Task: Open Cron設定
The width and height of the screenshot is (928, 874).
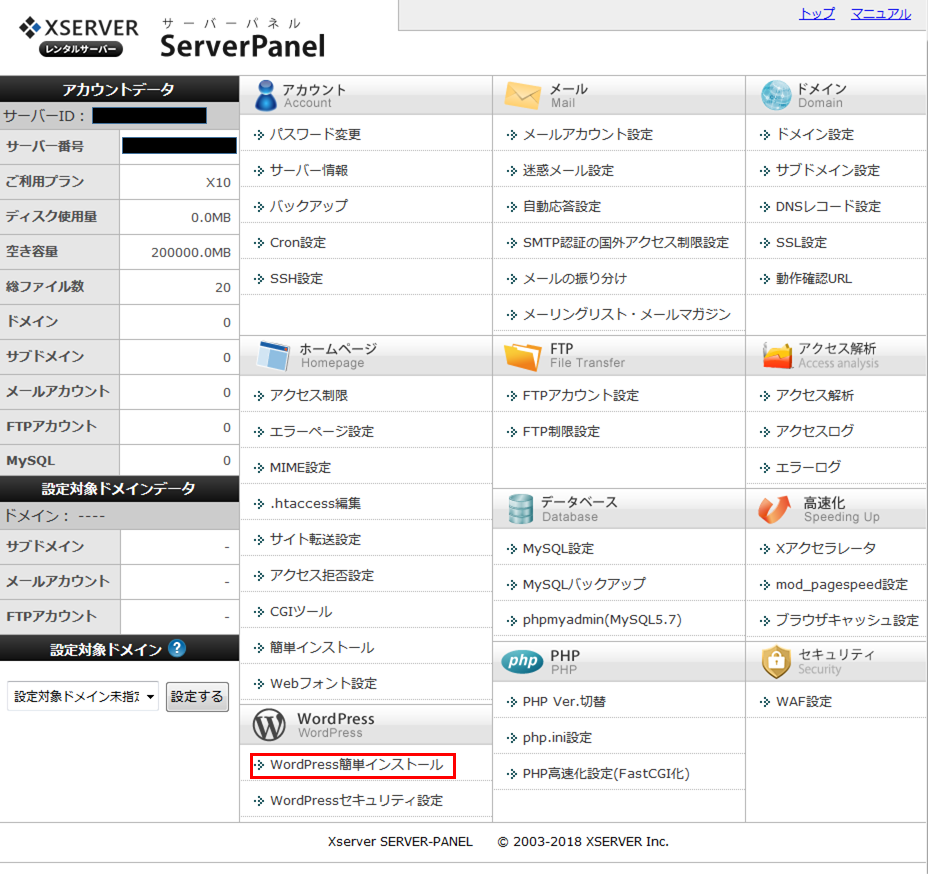Action: click(x=298, y=242)
